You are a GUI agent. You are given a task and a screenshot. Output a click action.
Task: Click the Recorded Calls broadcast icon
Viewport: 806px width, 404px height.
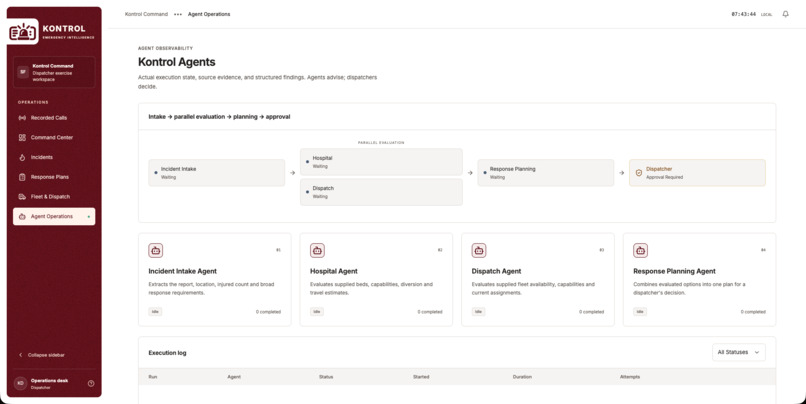[22, 118]
